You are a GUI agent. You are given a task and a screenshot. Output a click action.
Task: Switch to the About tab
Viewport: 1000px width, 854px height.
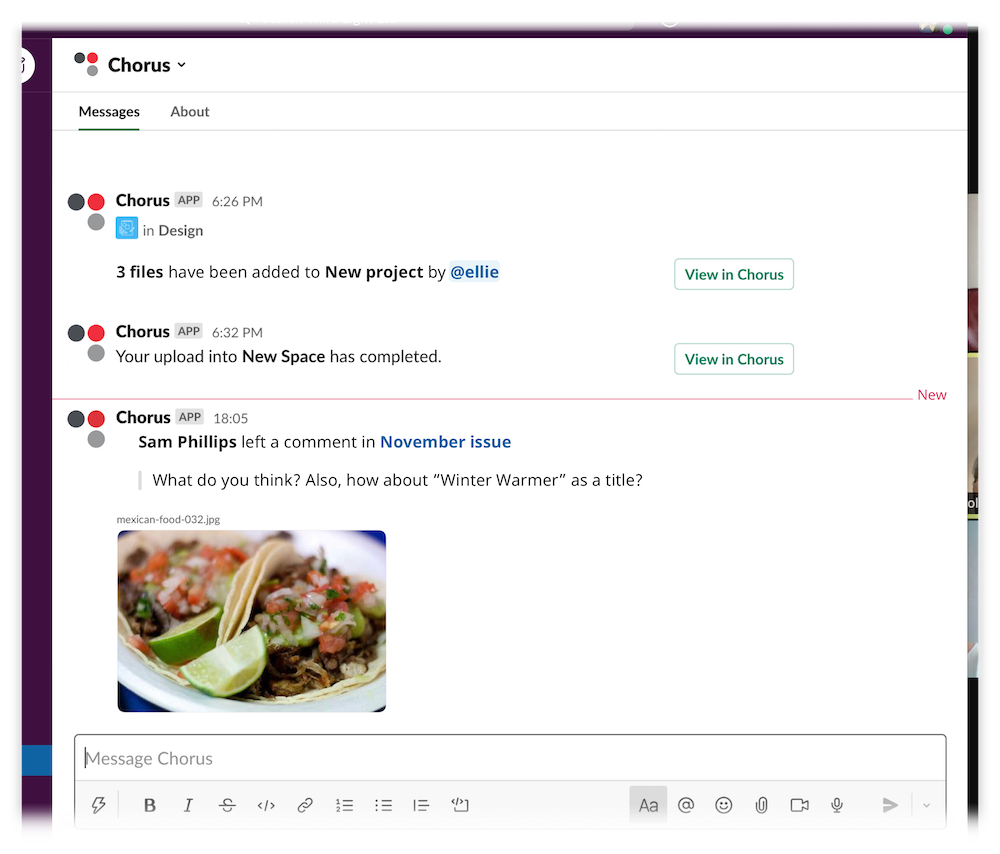(189, 112)
